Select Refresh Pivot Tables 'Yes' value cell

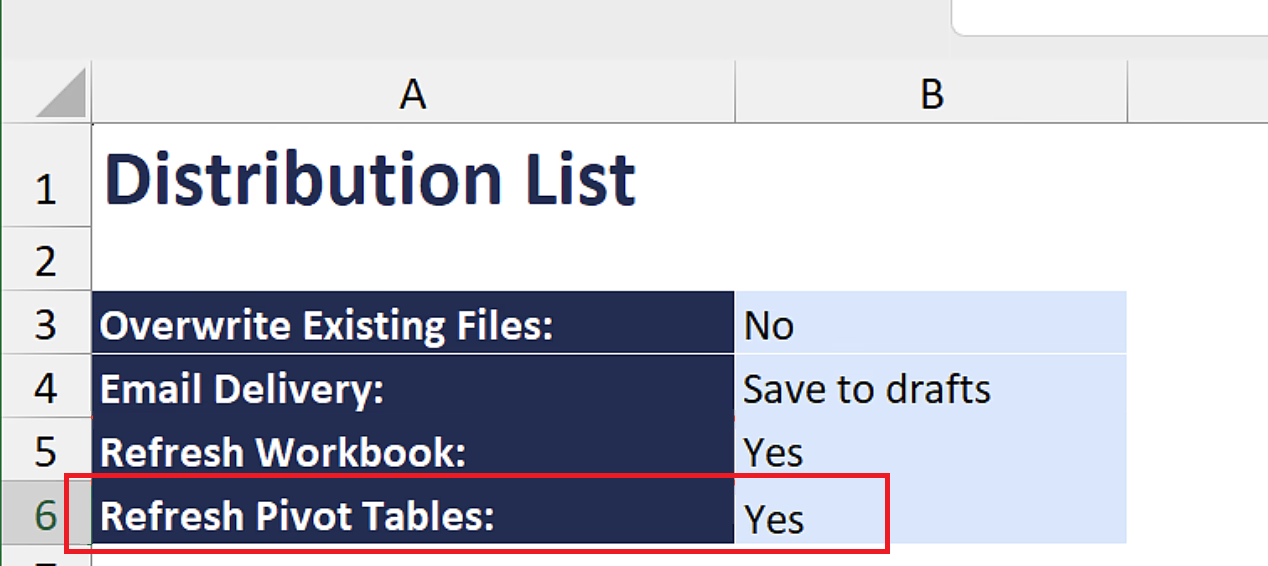(931, 512)
